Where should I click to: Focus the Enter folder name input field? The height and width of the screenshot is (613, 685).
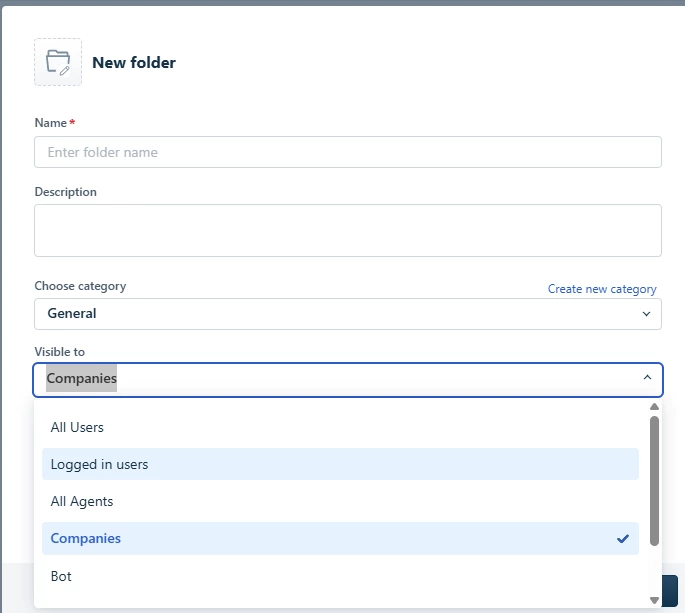pyautogui.click(x=348, y=152)
